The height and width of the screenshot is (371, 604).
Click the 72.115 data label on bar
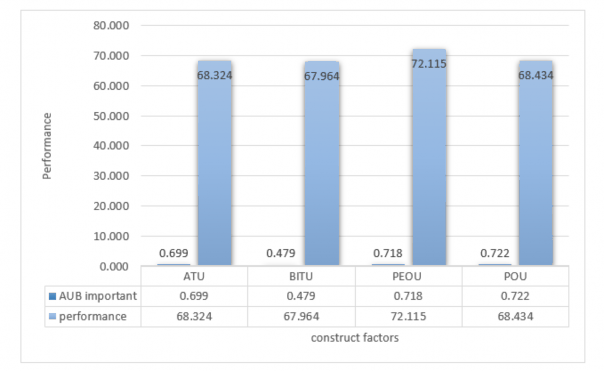[429, 64]
